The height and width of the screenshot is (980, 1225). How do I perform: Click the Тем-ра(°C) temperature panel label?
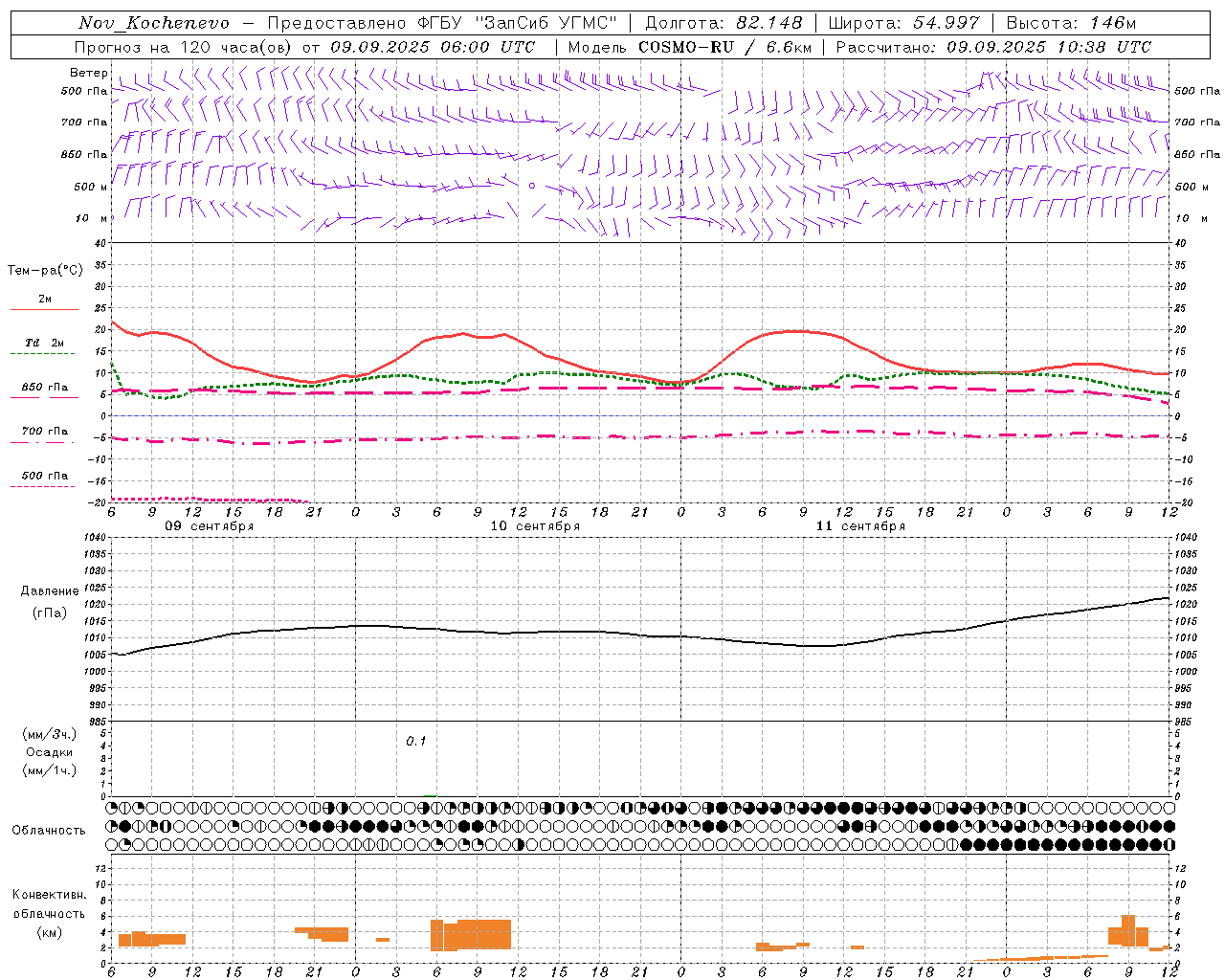[45, 271]
